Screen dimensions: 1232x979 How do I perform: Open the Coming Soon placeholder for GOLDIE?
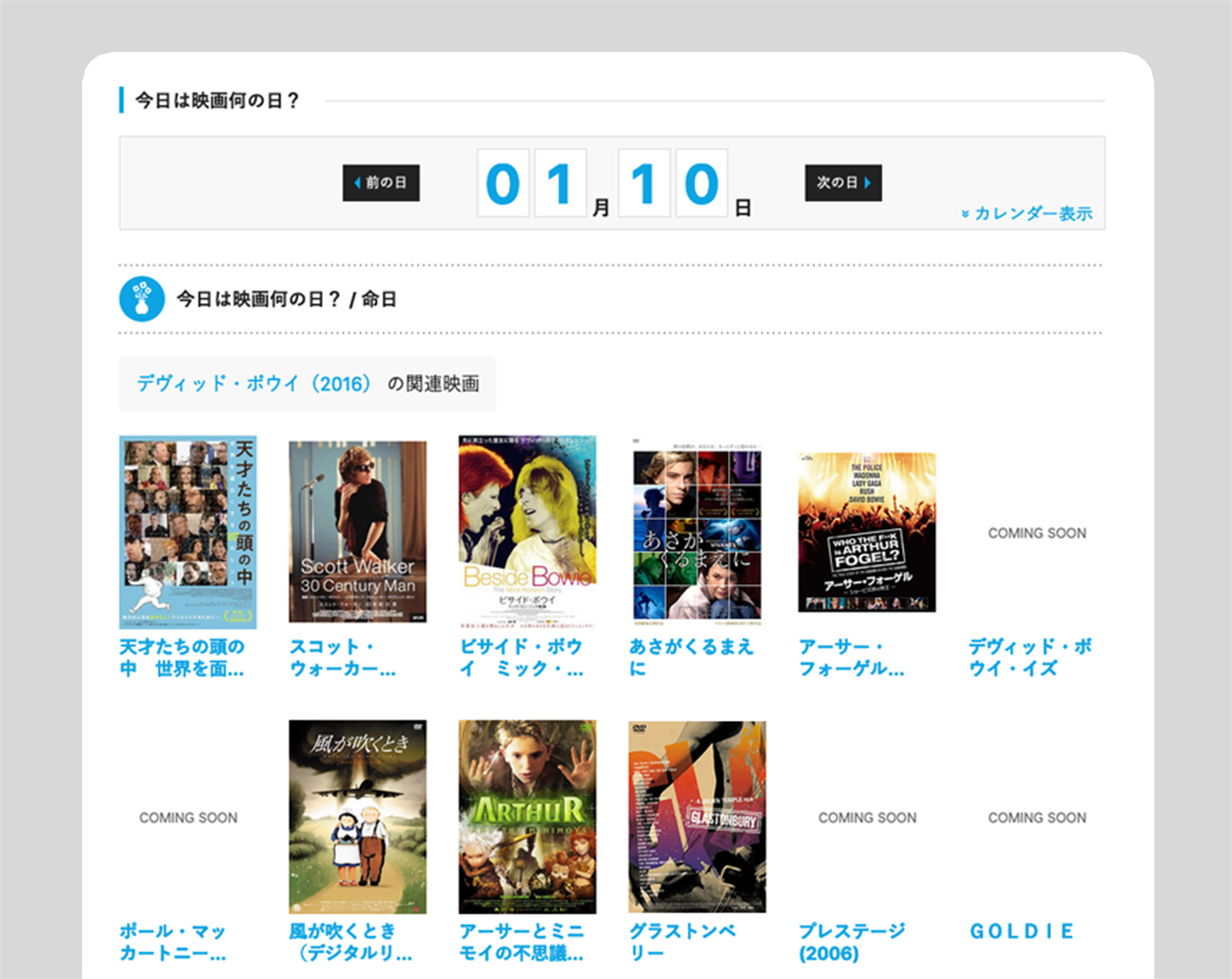click(x=1037, y=817)
